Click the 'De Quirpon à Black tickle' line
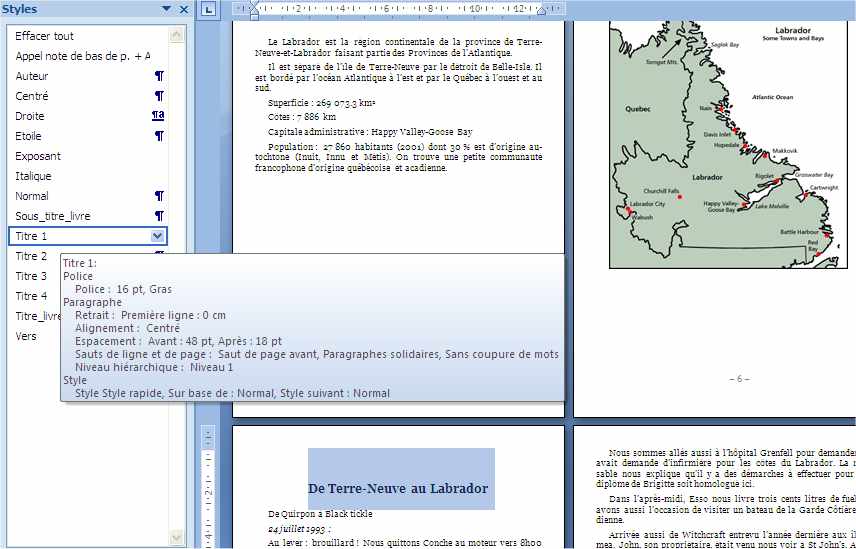856x549 pixels. 320,514
